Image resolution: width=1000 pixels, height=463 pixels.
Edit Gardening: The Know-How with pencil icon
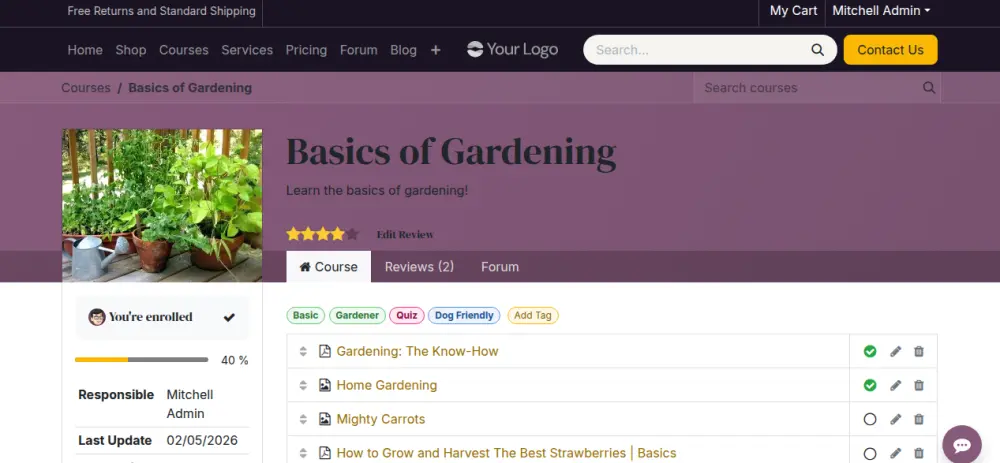point(895,351)
